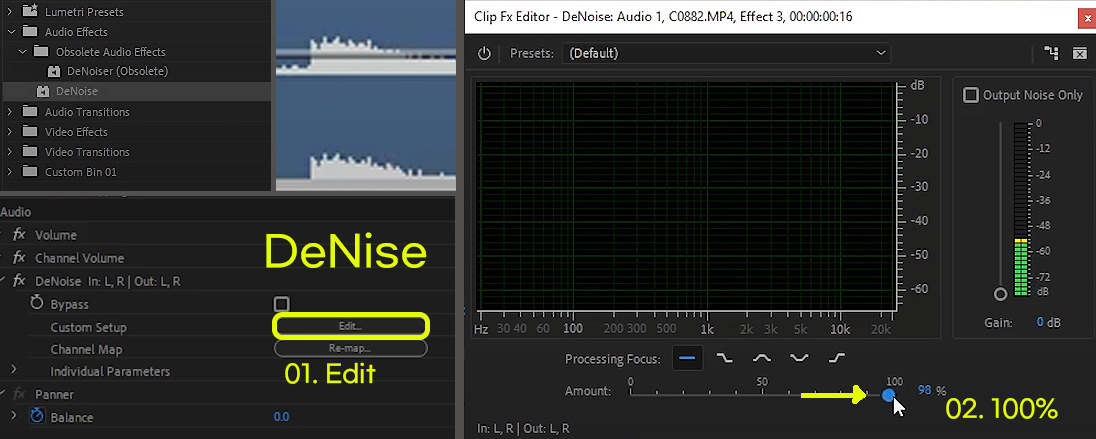Click the Lumetri Presets folder icon
The image size is (1096, 439).
(x=29, y=11)
